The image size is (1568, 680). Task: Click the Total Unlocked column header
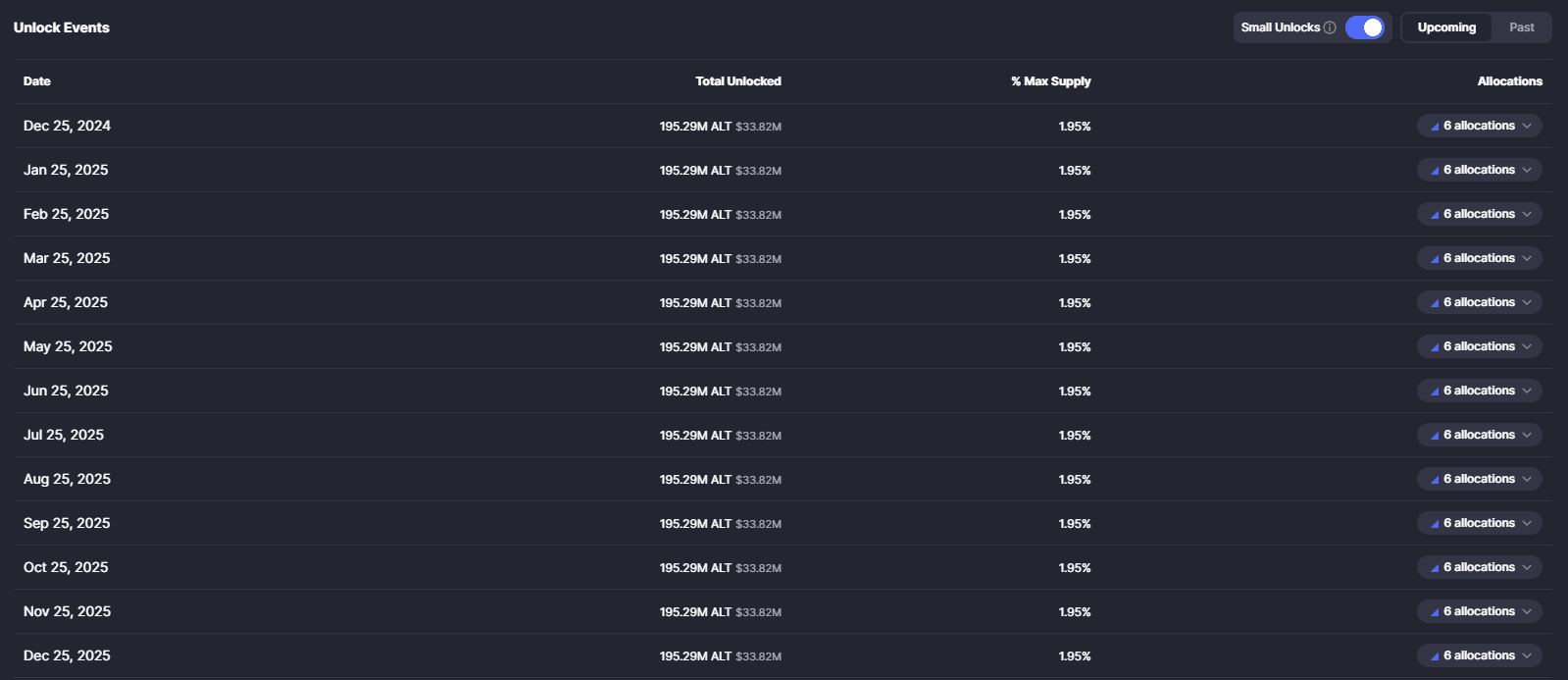[737, 81]
